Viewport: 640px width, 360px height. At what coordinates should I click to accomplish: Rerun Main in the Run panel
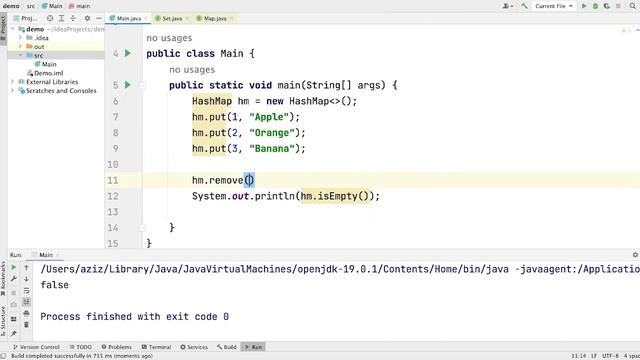tap(13, 267)
